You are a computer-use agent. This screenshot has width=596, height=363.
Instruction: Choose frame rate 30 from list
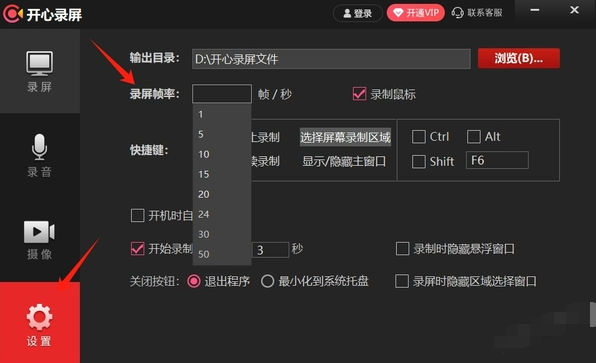pos(222,234)
